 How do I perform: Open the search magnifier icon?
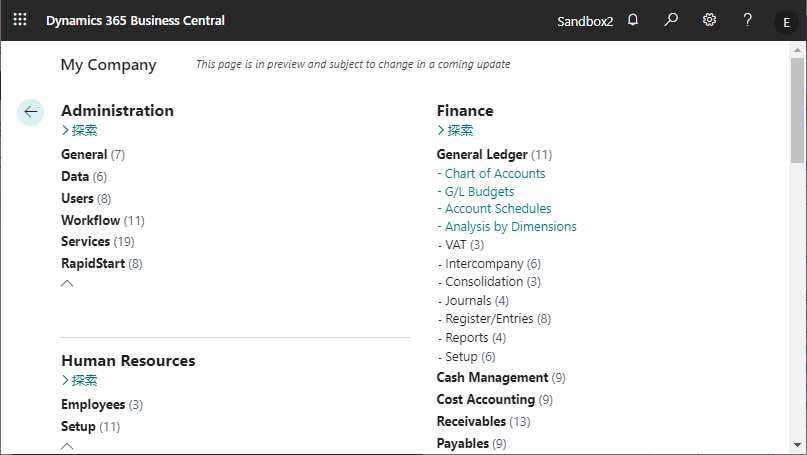[x=671, y=20]
